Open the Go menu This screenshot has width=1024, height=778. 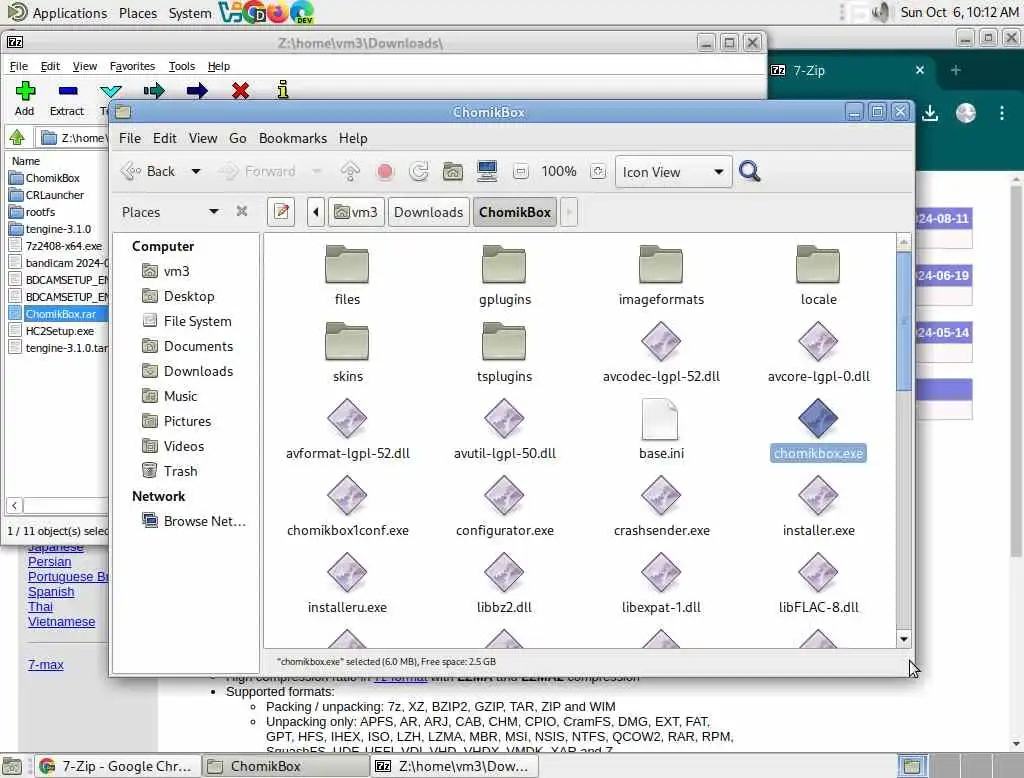pyautogui.click(x=238, y=138)
